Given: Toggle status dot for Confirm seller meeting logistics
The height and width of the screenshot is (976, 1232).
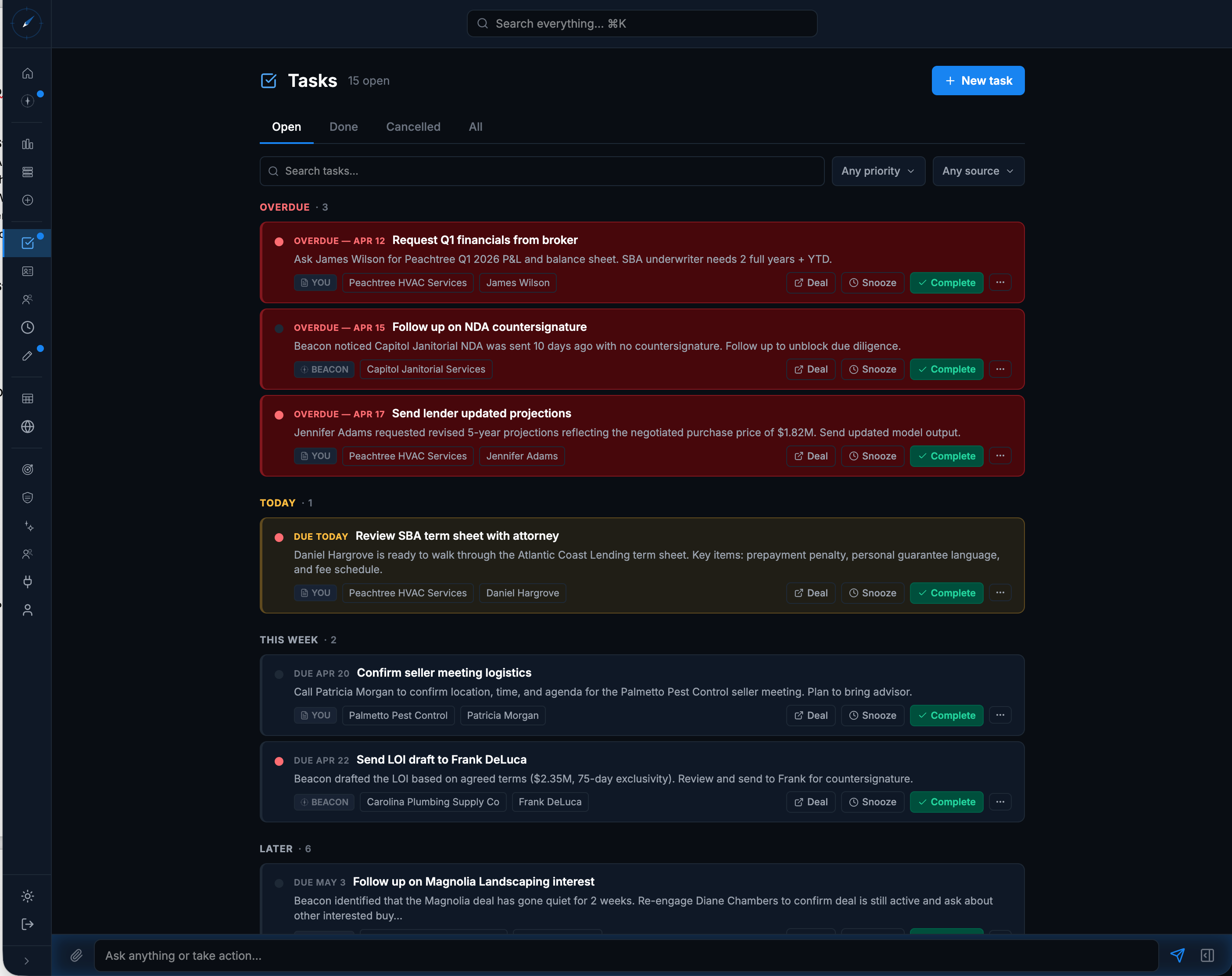Looking at the screenshot, I should [279, 674].
